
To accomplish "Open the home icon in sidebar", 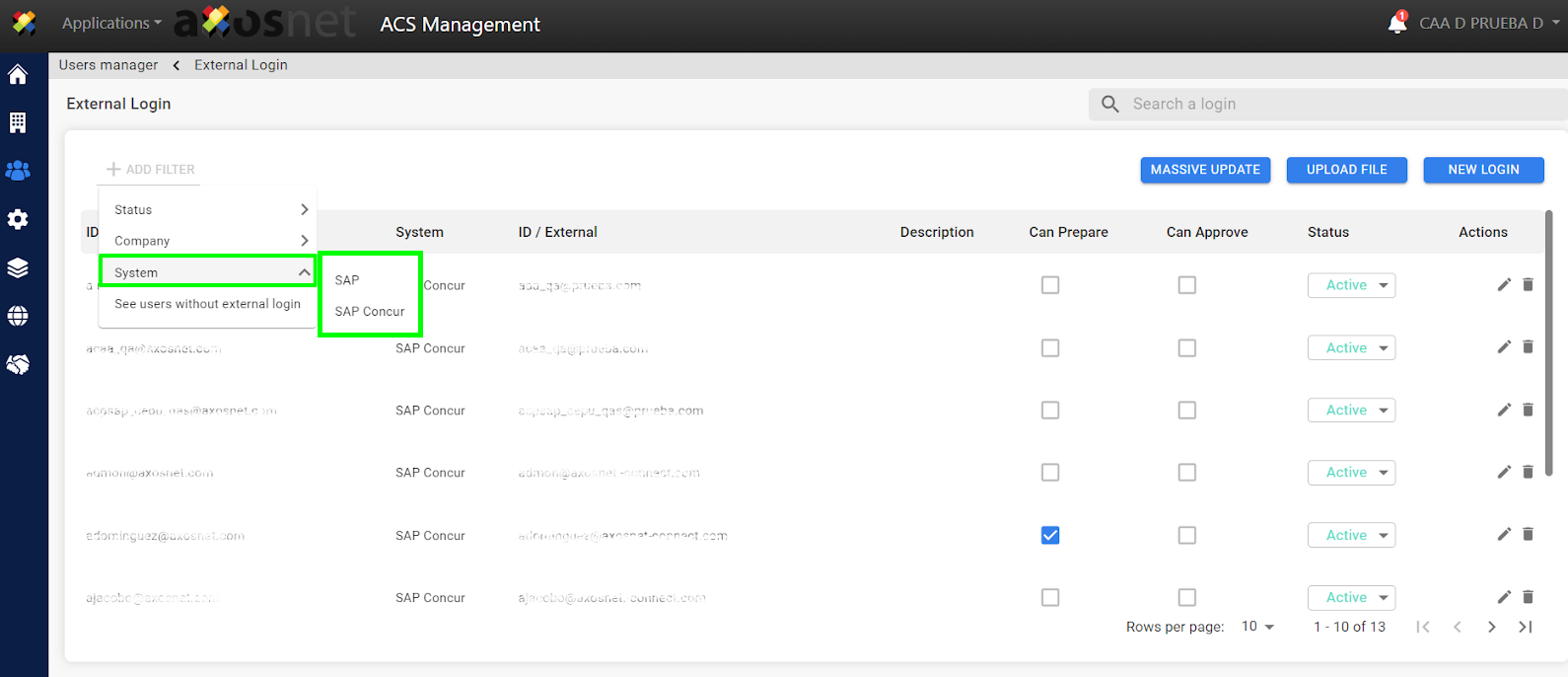I will pos(18,75).
